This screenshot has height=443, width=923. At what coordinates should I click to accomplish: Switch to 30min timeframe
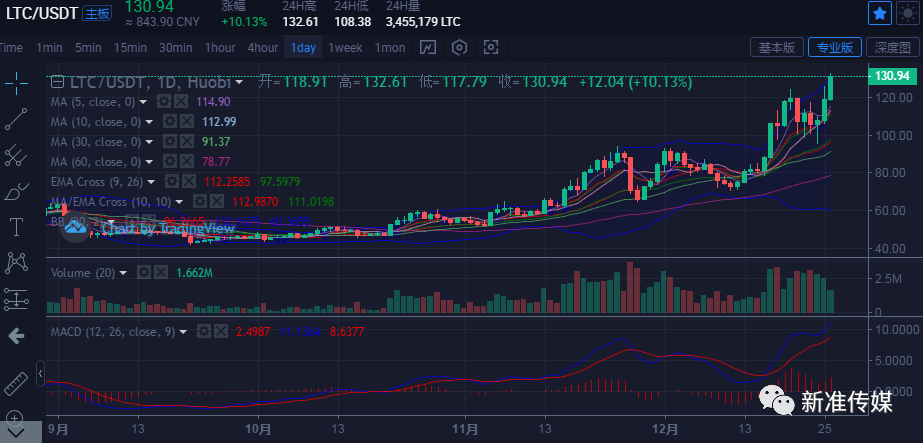pos(175,48)
